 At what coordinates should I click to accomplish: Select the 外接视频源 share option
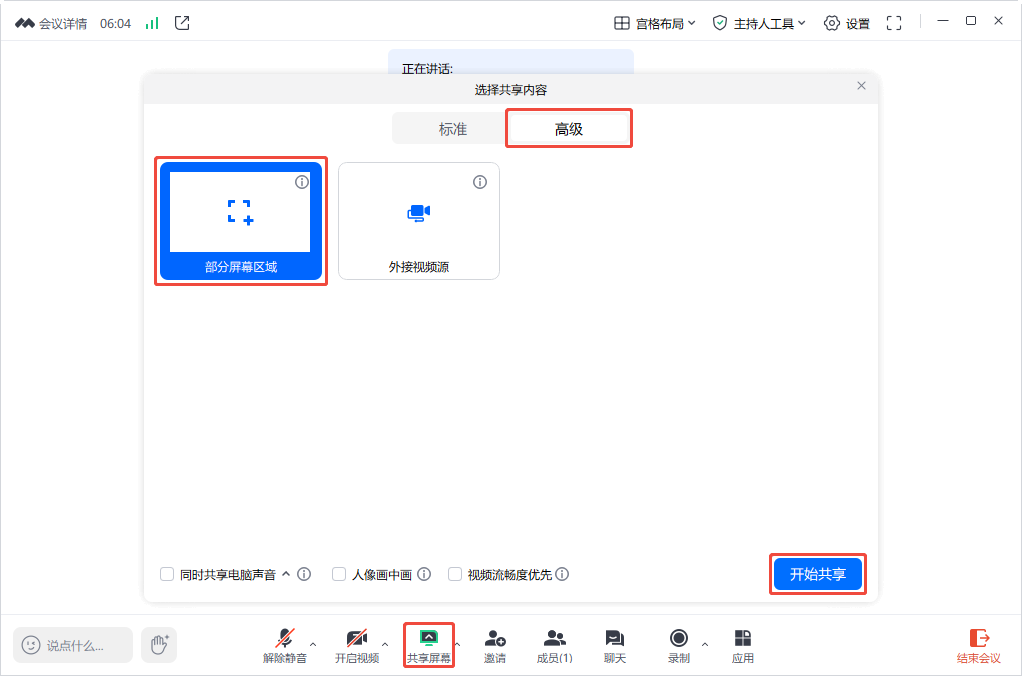pyautogui.click(x=419, y=221)
